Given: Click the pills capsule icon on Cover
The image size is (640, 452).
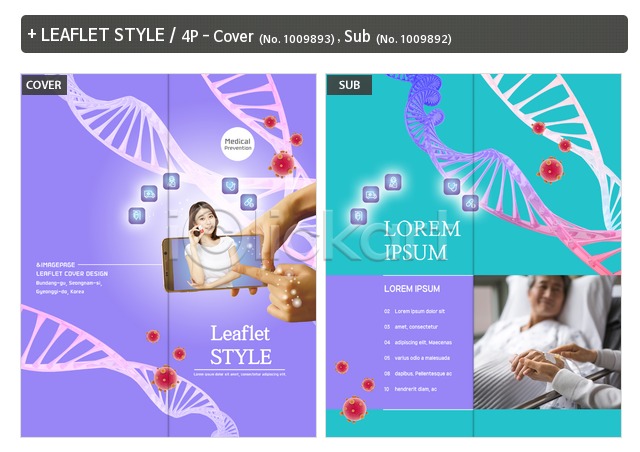Looking at the screenshot, I should point(248,202).
